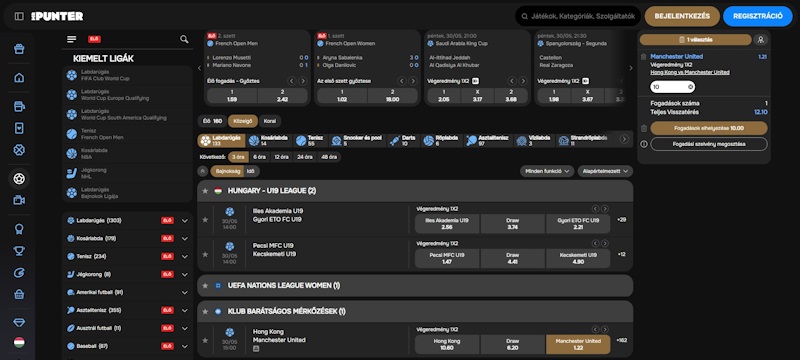The height and width of the screenshot is (360, 800).
Task: Open the trophy icon in sidebar
Action: [x=19, y=251]
